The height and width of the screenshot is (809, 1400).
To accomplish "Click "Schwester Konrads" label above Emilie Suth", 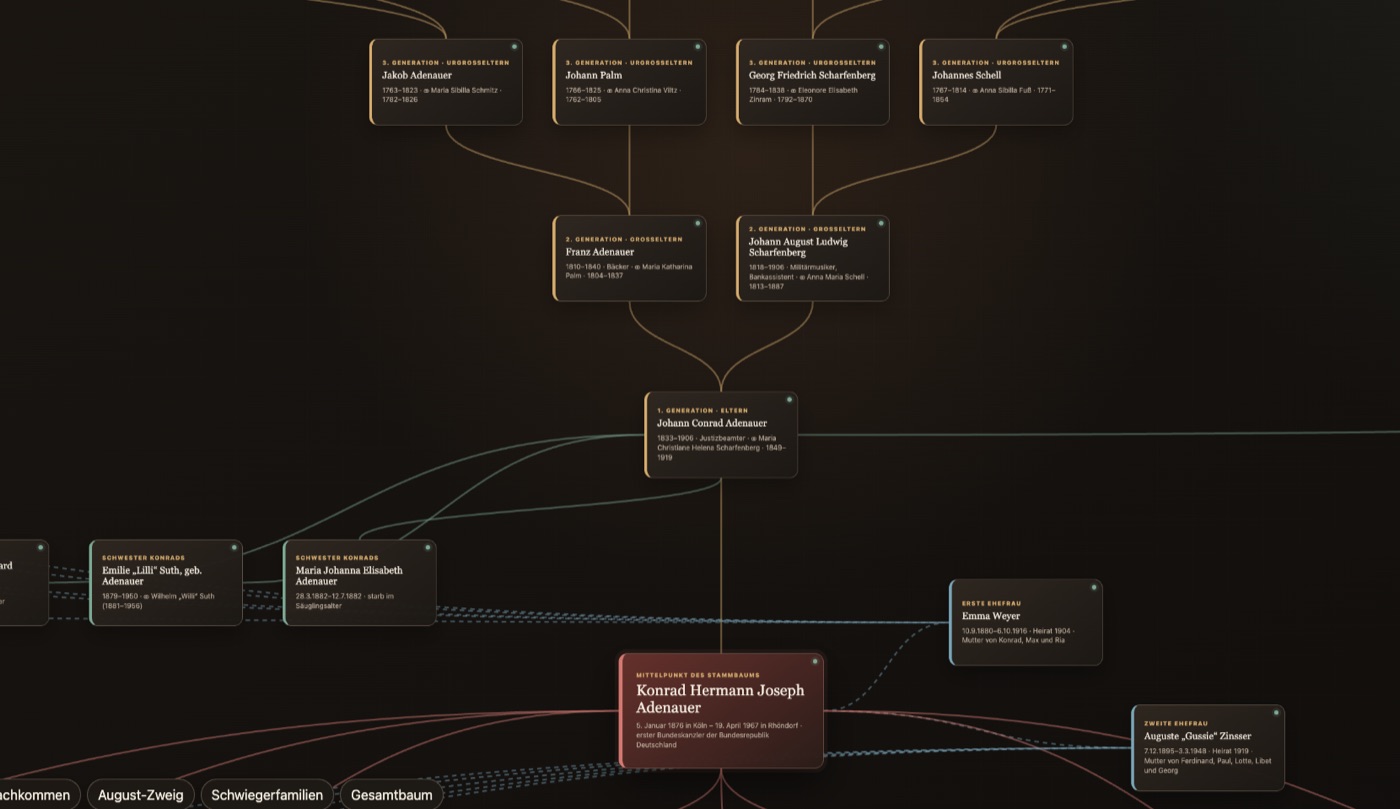I will 144,558.
